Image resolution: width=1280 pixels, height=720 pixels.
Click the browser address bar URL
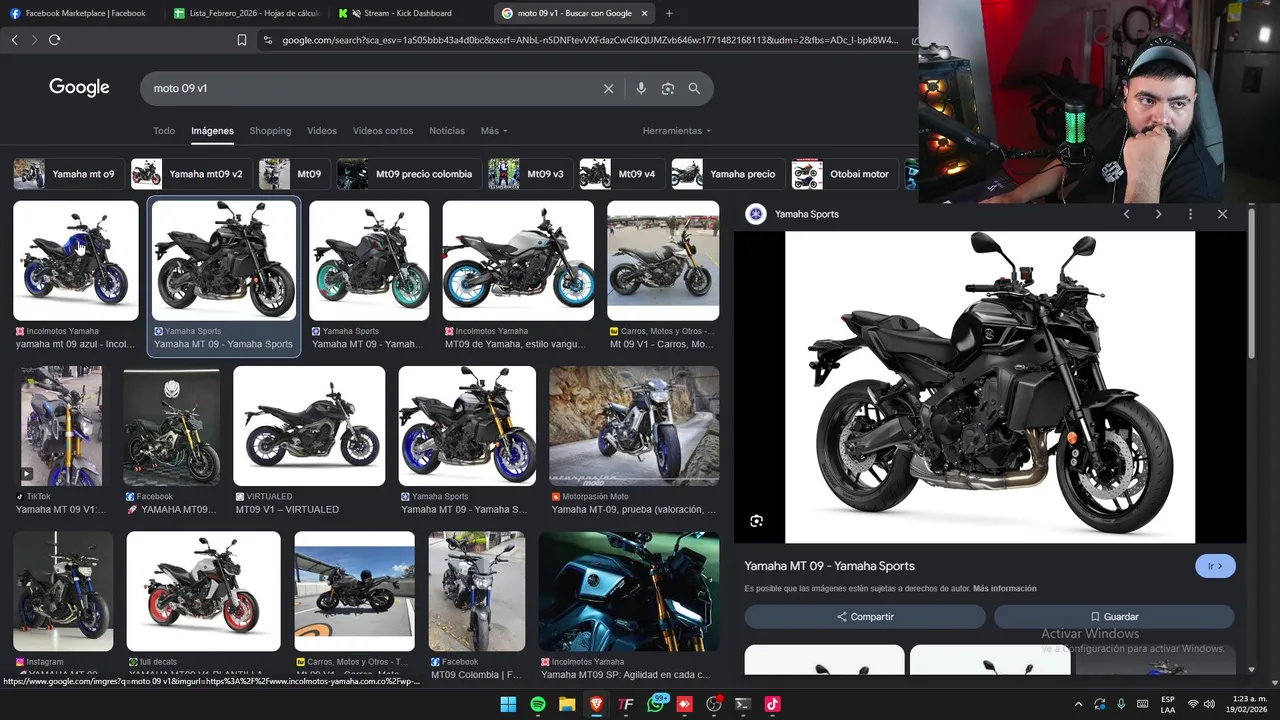click(590, 40)
